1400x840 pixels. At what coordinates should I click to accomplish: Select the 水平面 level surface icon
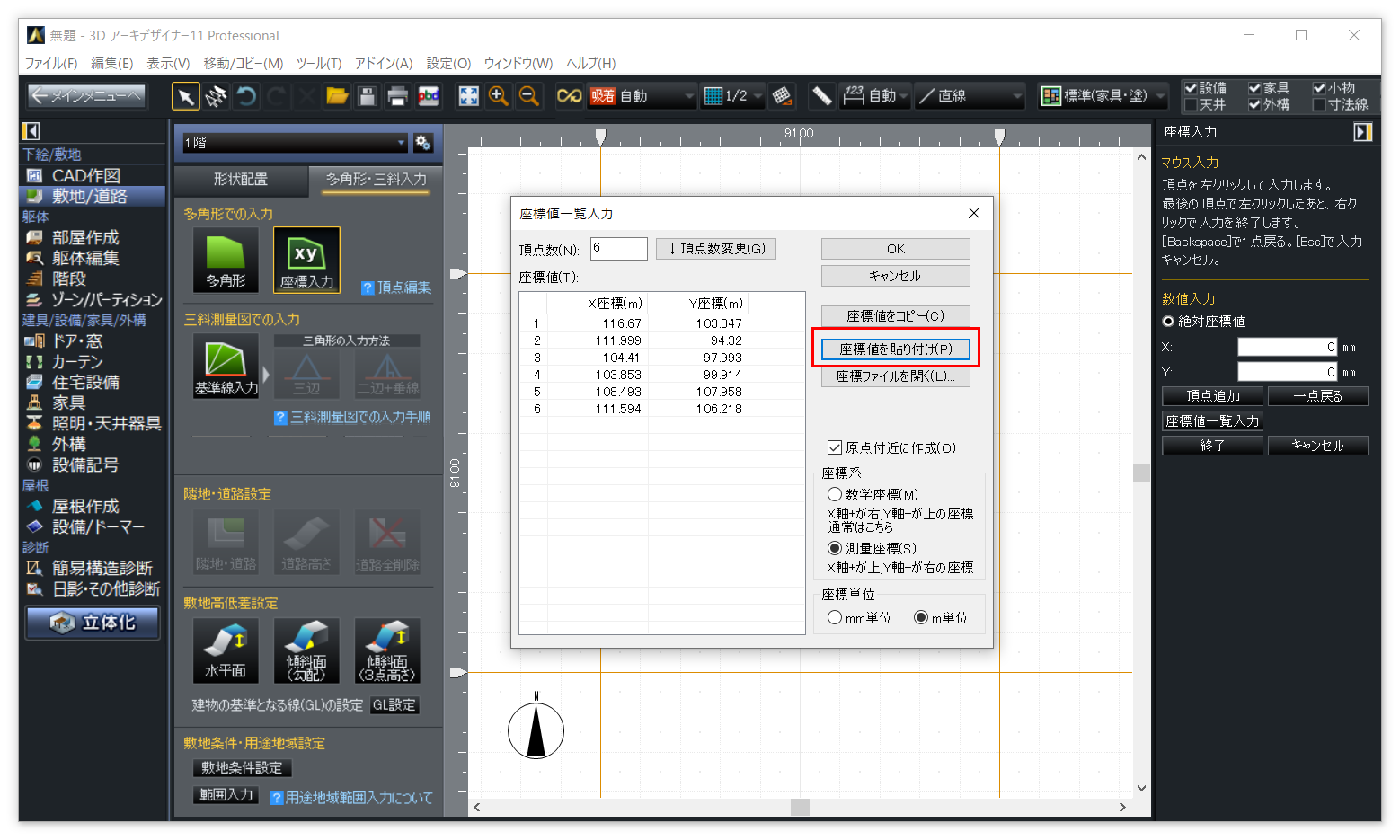click(x=226, y=650)
